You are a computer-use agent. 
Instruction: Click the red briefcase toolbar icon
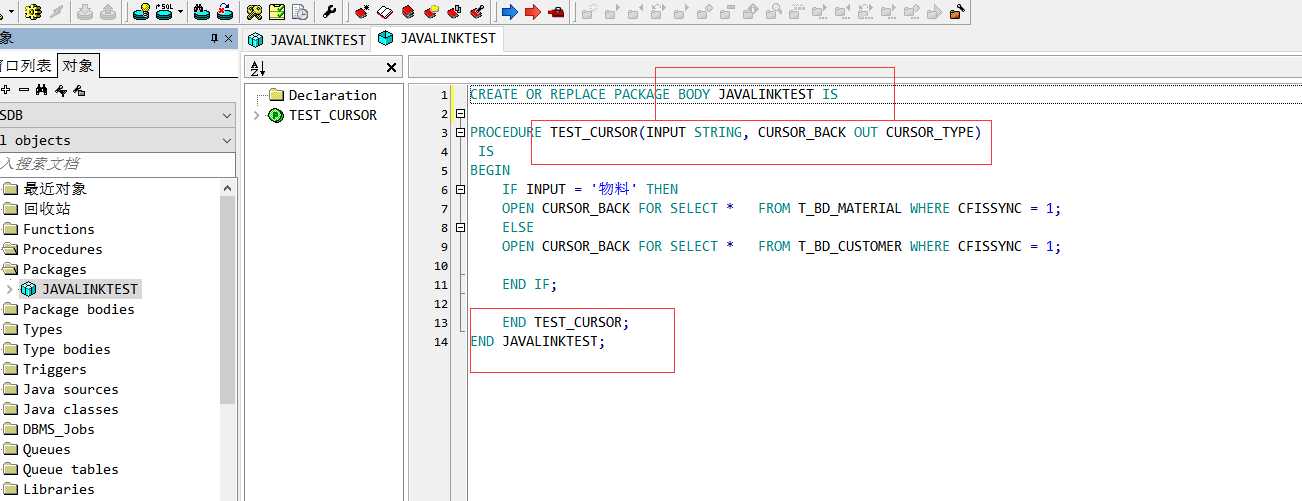pos(556,12)
